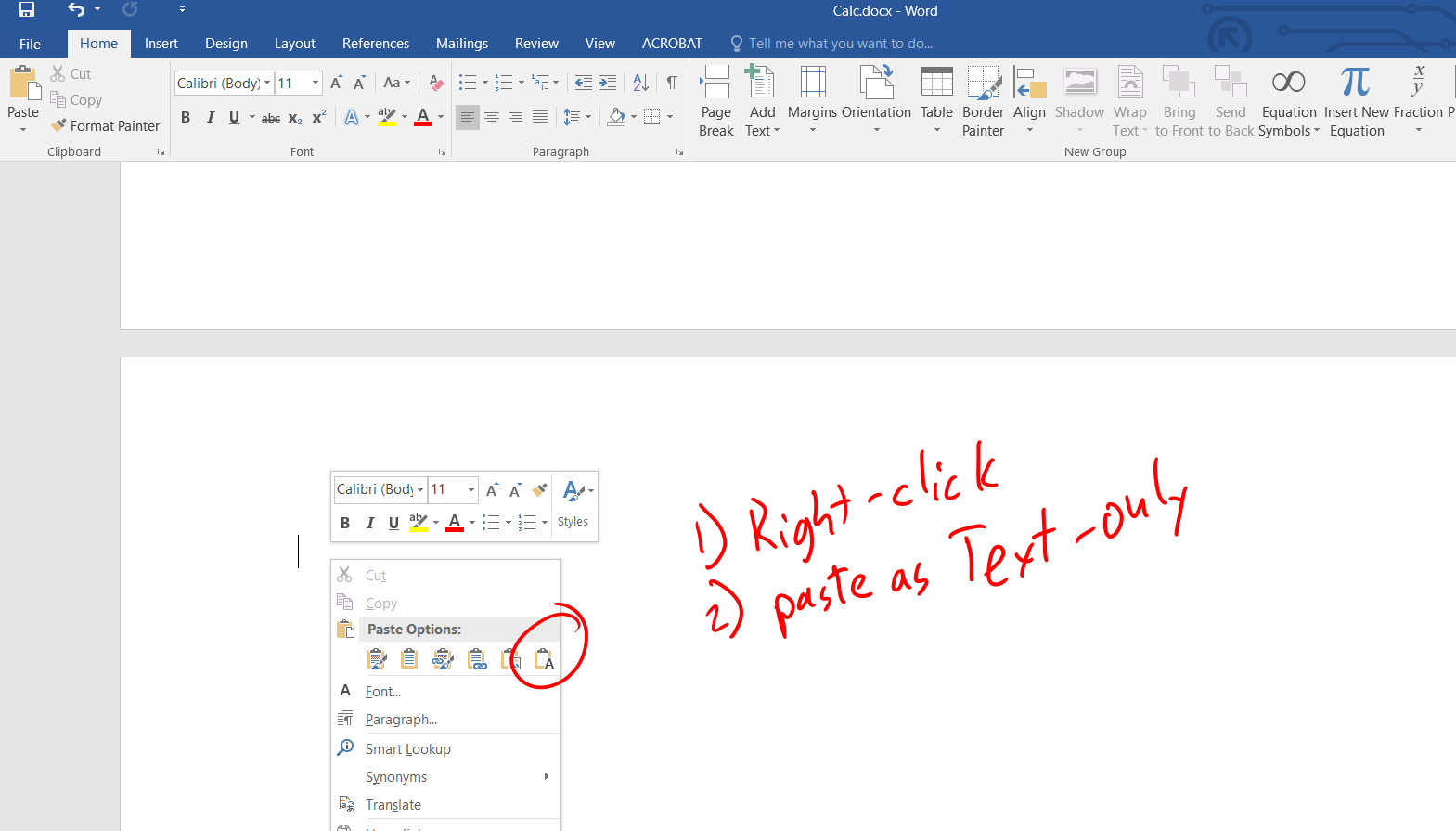Open ribbon font size dropdown
Image resolution: width=1456 pixels, height=831 pixels.
tap(316, 83)
